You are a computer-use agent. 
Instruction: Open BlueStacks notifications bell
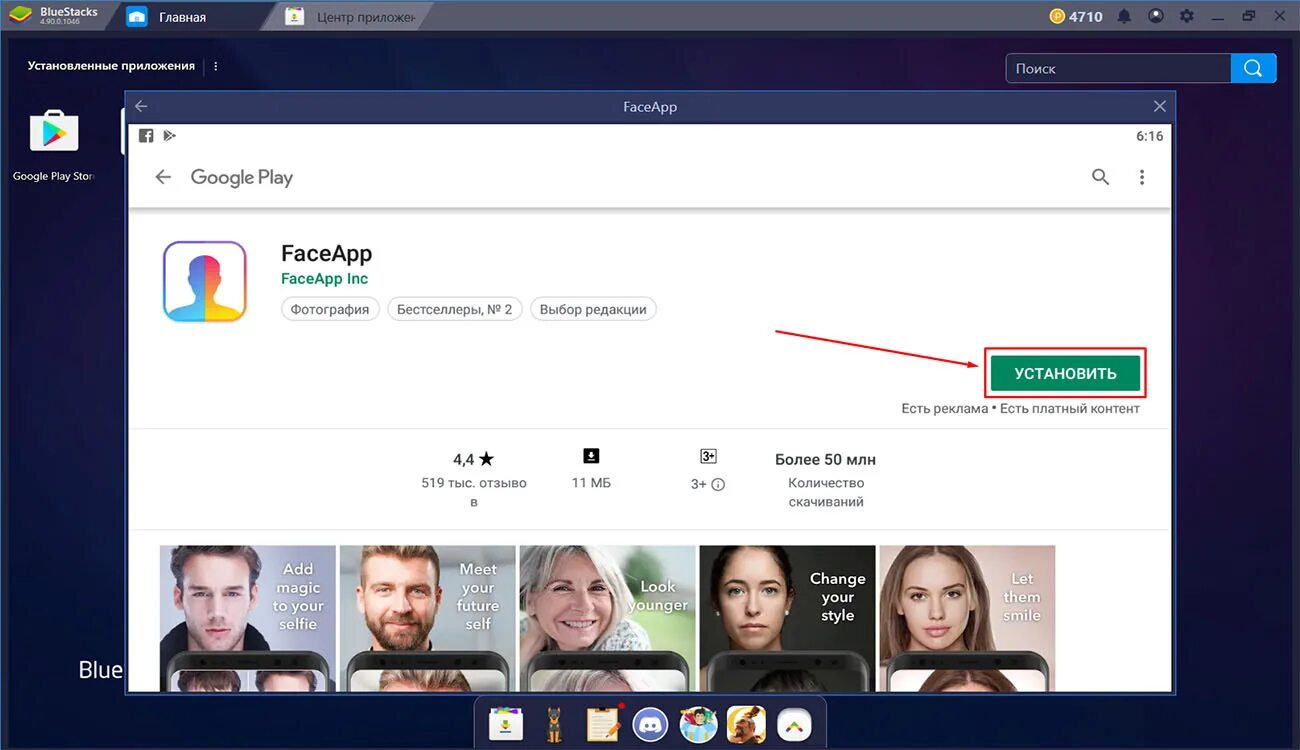point(1124,16)
